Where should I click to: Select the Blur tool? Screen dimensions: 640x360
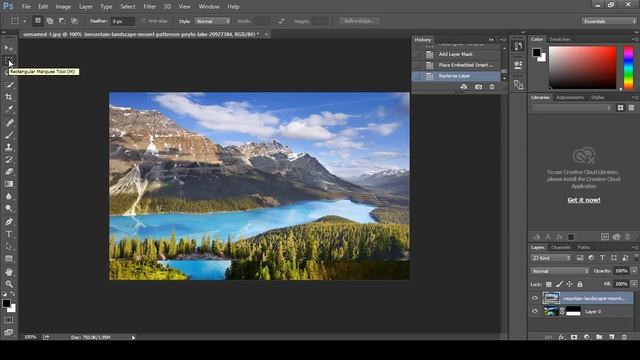tap(9, 196)
